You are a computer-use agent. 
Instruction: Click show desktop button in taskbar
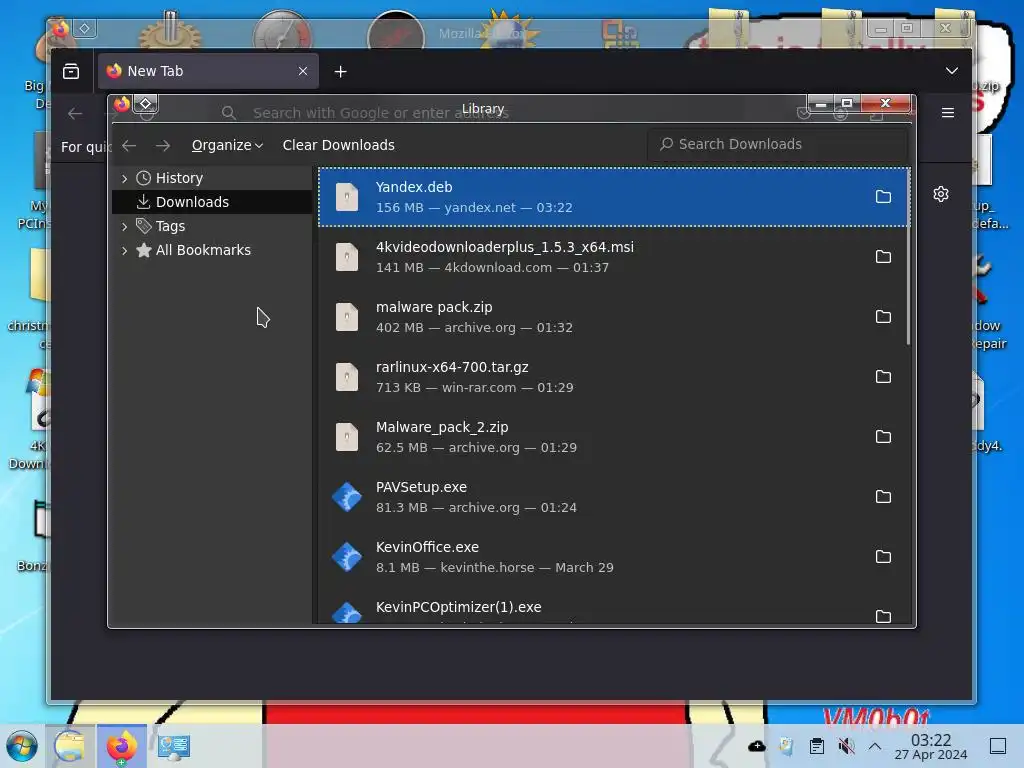(x=998, y=746)
